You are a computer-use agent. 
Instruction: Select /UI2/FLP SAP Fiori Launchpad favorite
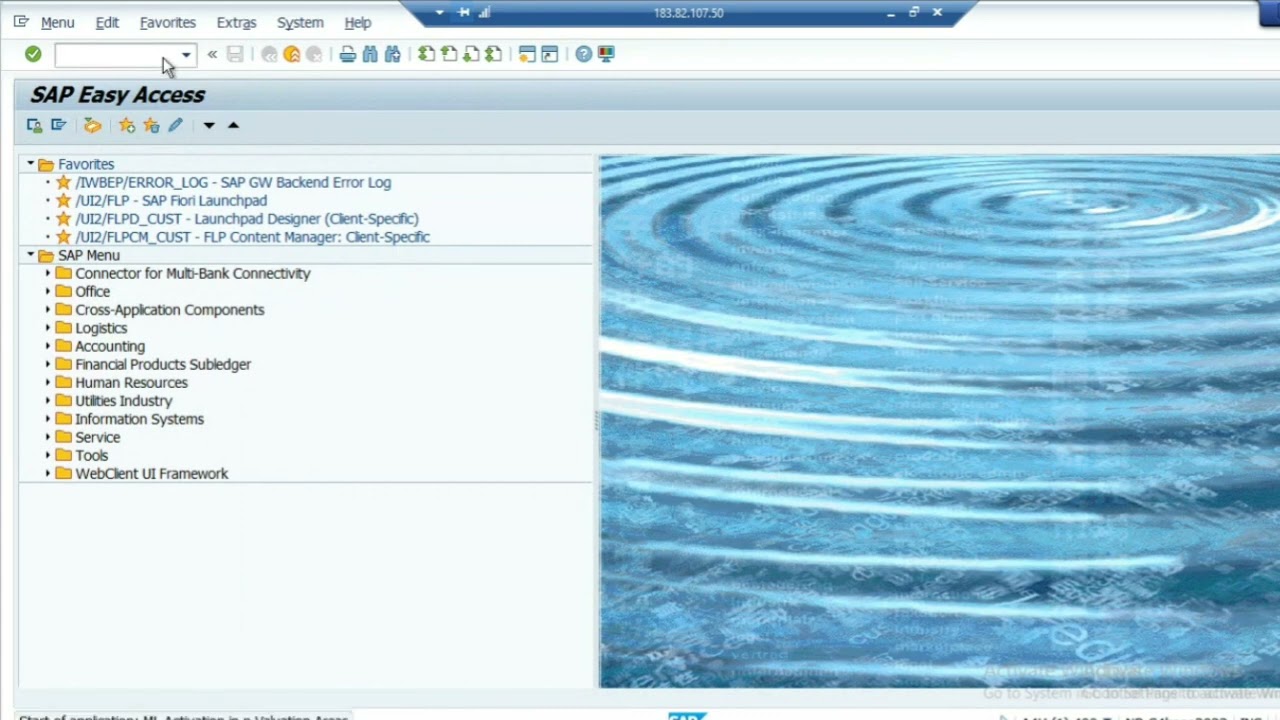[171, 200]
